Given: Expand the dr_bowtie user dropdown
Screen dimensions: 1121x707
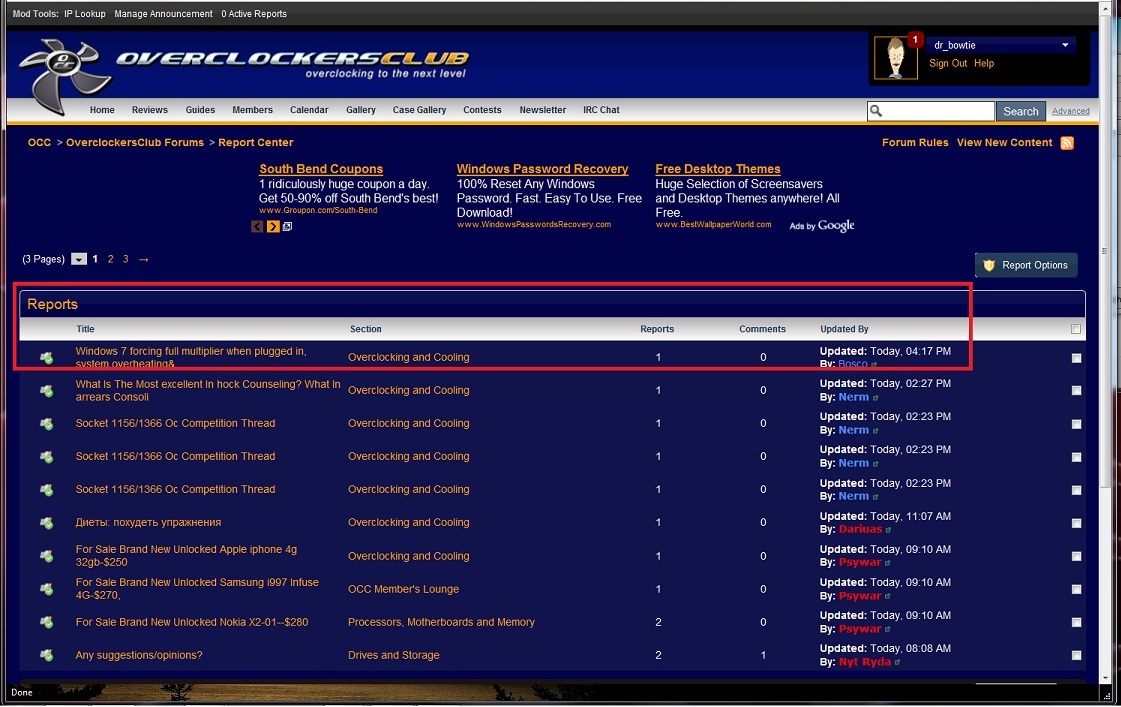Looking at the screenshot, I should [1065, 45].
